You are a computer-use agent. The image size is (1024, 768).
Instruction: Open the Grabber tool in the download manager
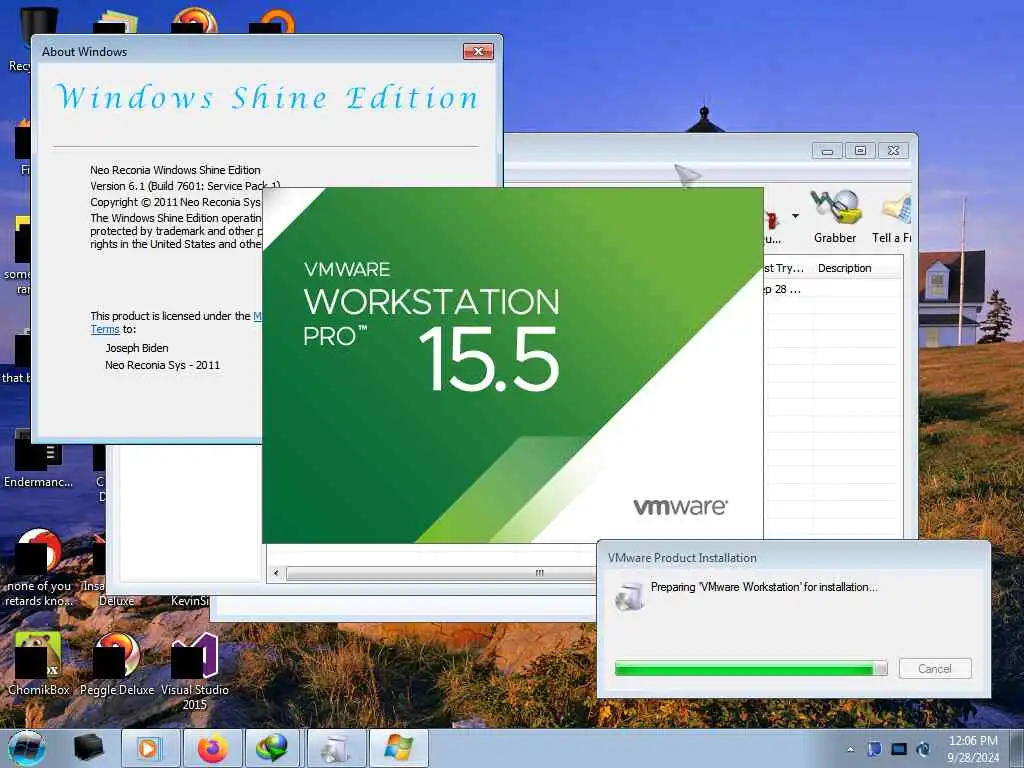(x=835, y=217)
